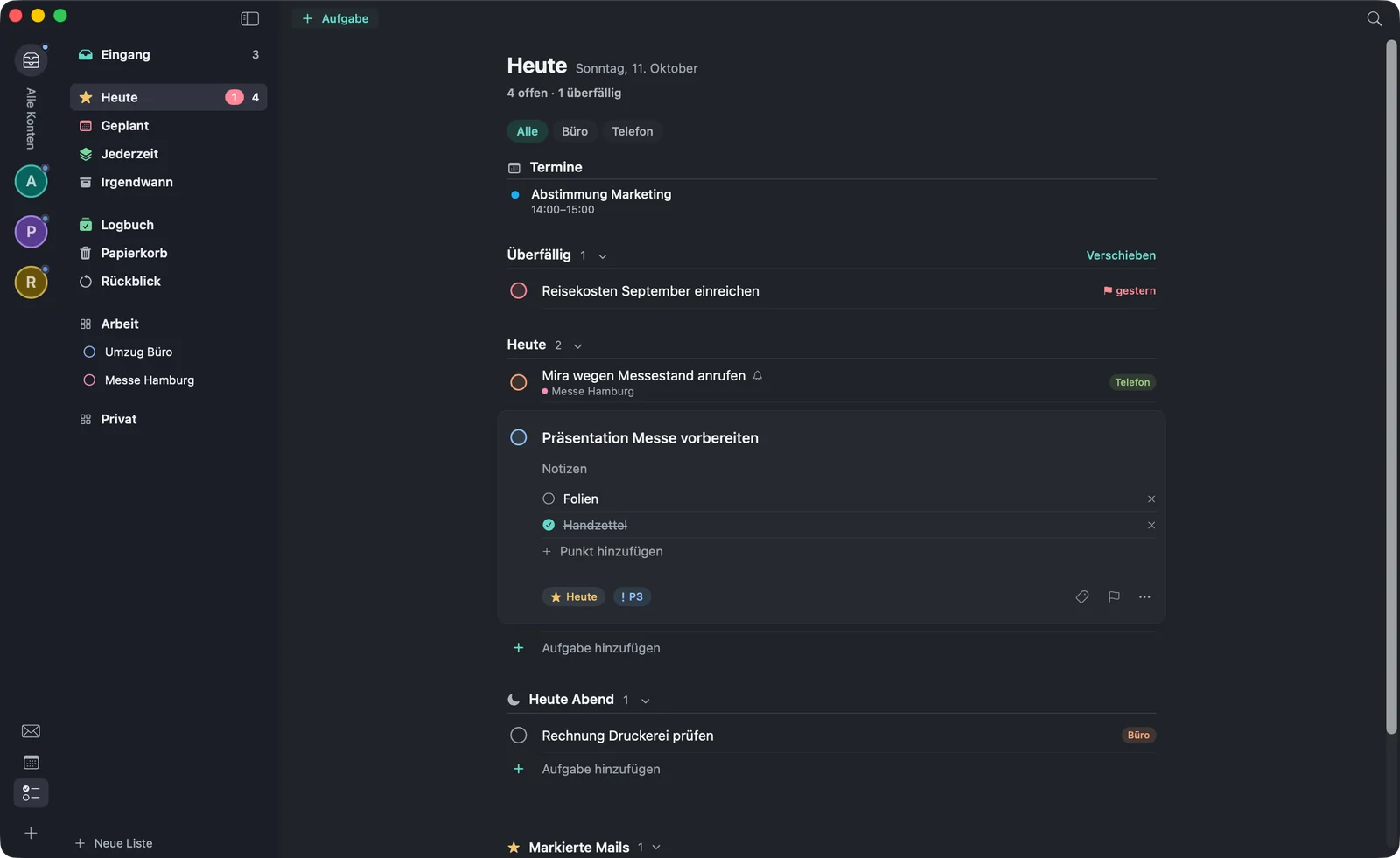The image size is (1400, 858).
Task: Click the flag icon in task editor
Action: coord(1114,596)
